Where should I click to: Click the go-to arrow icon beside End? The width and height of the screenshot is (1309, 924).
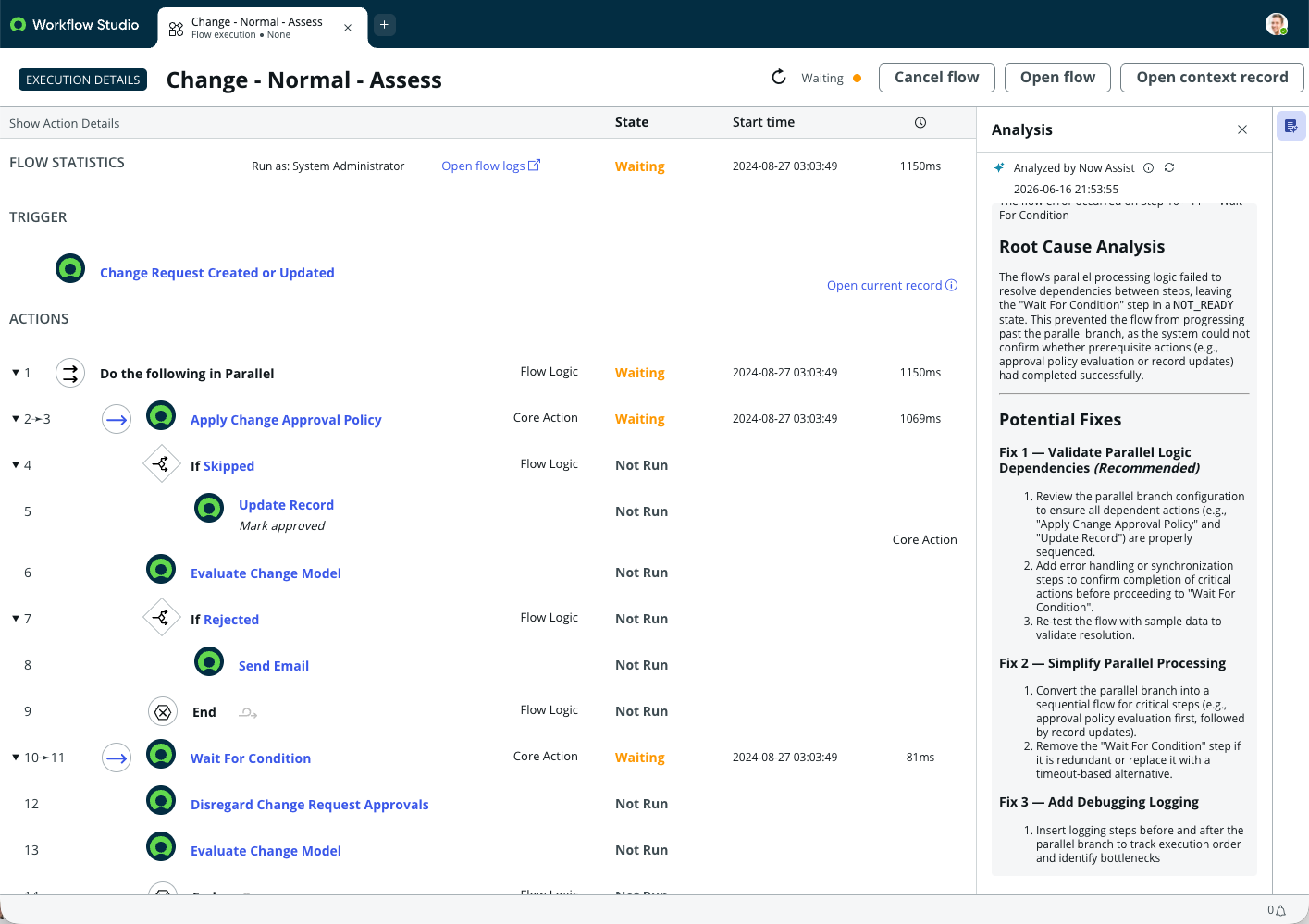click(248, 713)
